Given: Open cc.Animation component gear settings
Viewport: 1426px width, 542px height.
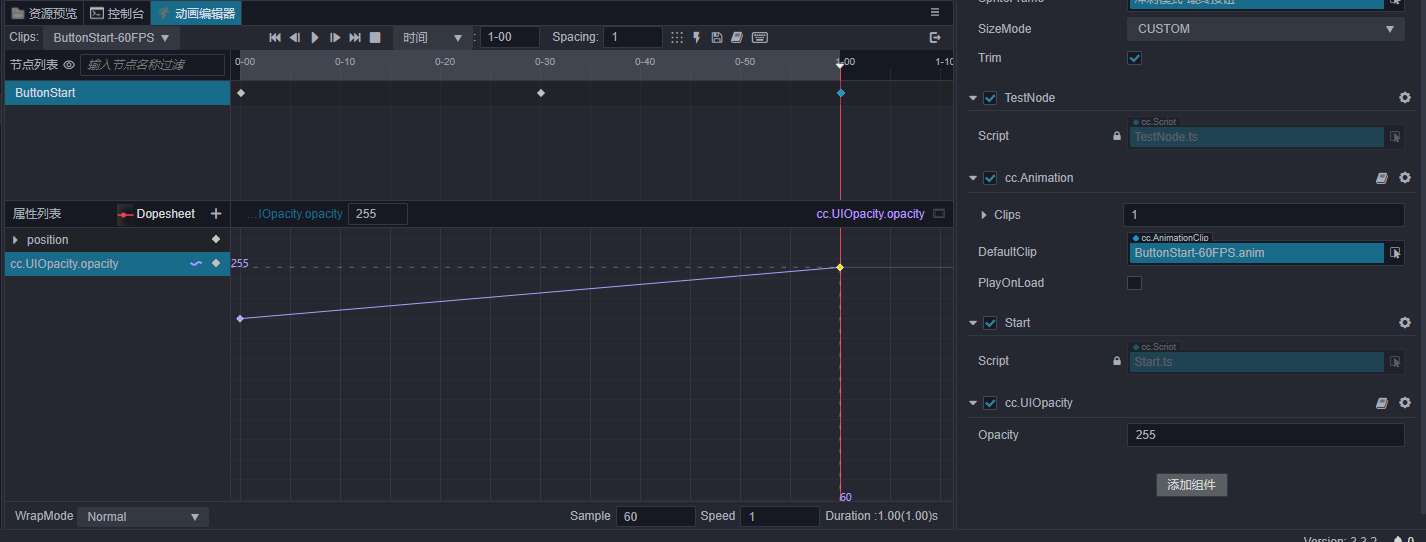Looking at the screenshot, I should [x=1405, y=178].
